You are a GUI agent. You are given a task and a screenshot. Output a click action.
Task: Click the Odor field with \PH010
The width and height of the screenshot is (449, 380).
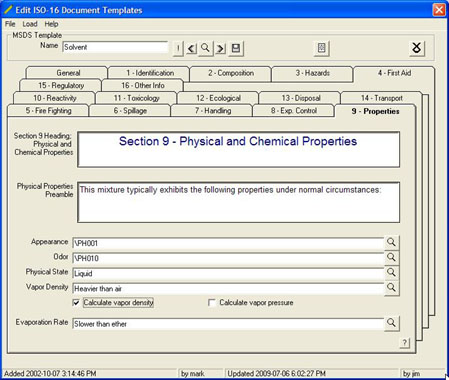(228, 258)
